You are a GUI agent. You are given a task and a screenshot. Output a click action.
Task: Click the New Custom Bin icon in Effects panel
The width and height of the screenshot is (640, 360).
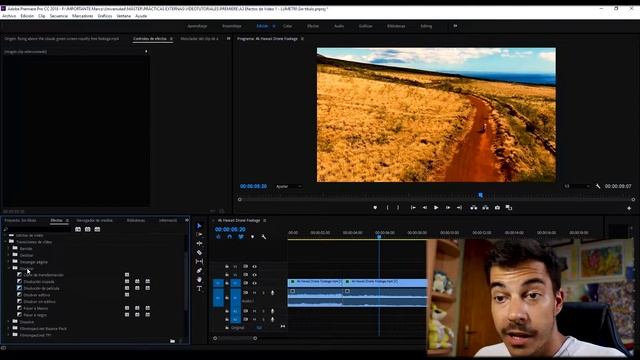point(172,341)
